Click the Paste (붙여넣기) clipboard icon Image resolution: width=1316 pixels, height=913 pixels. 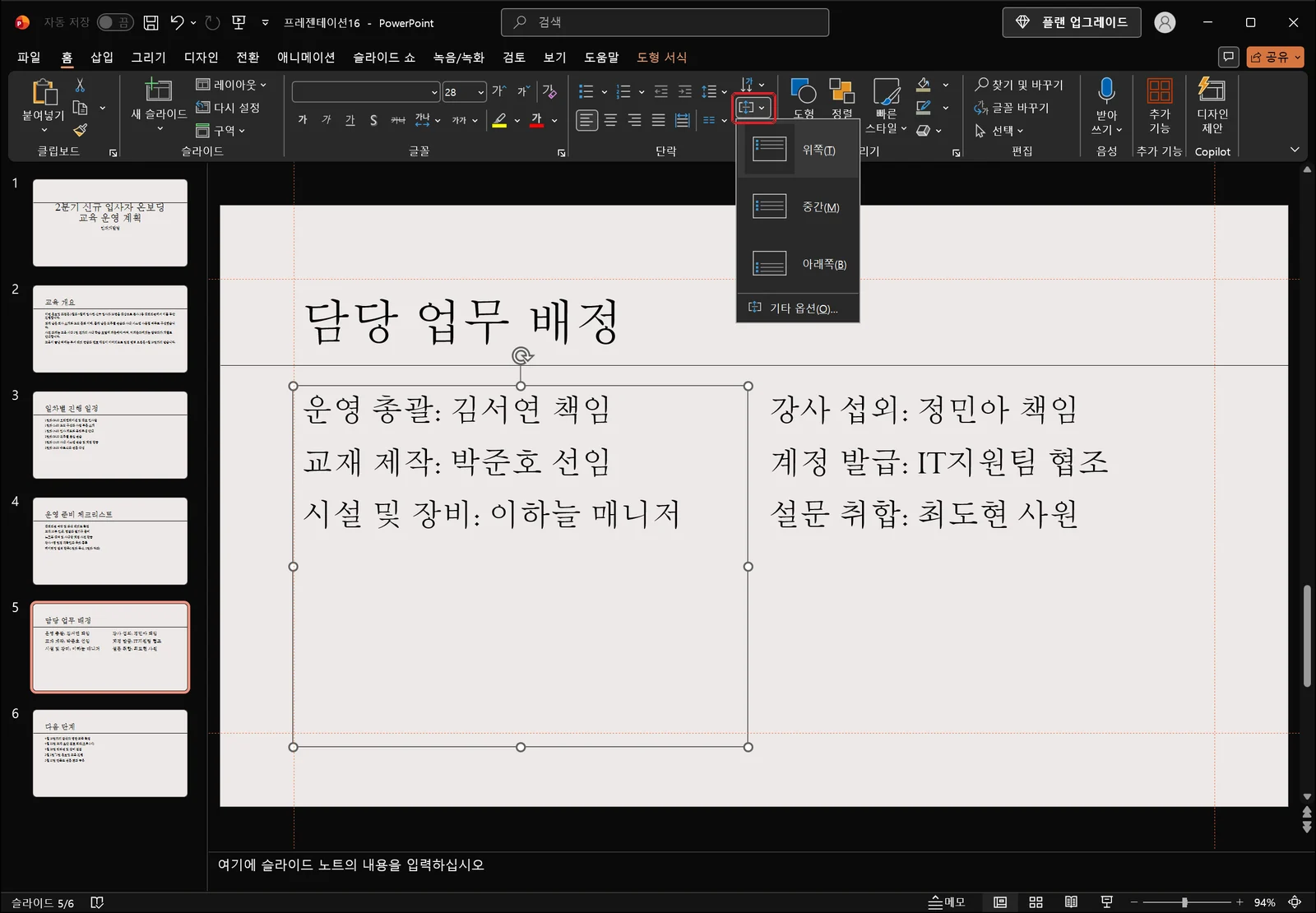point(44,93)
